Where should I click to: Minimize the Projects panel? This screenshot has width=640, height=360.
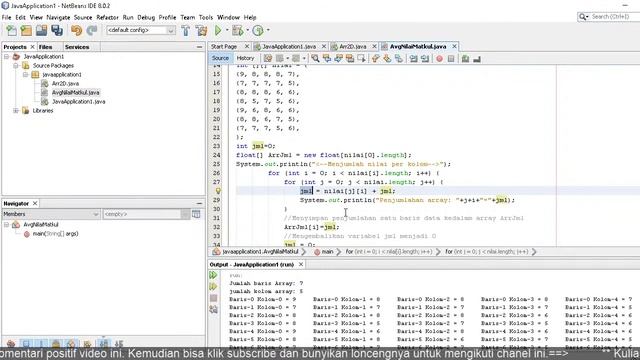point(199,47)
